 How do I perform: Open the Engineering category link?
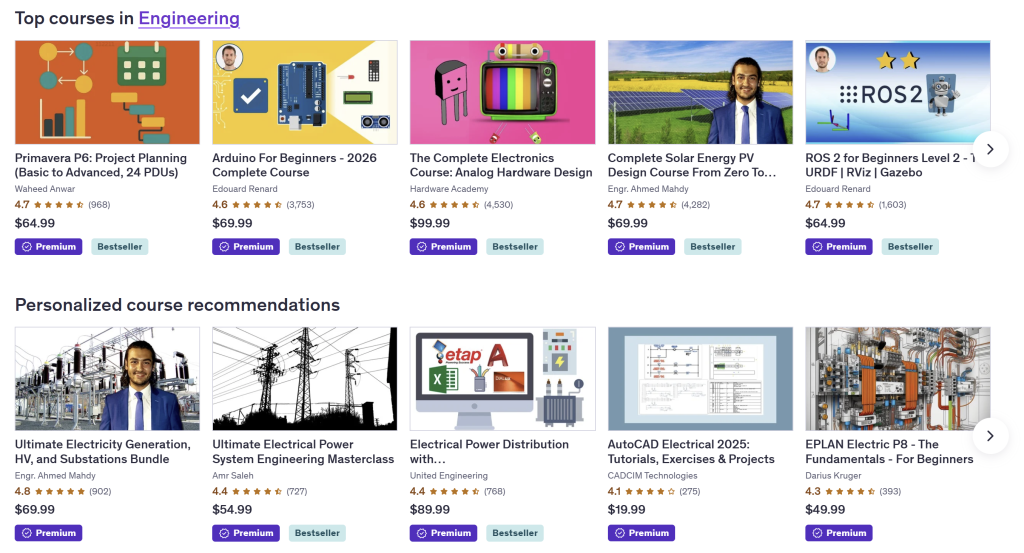(x=189, y=18)
